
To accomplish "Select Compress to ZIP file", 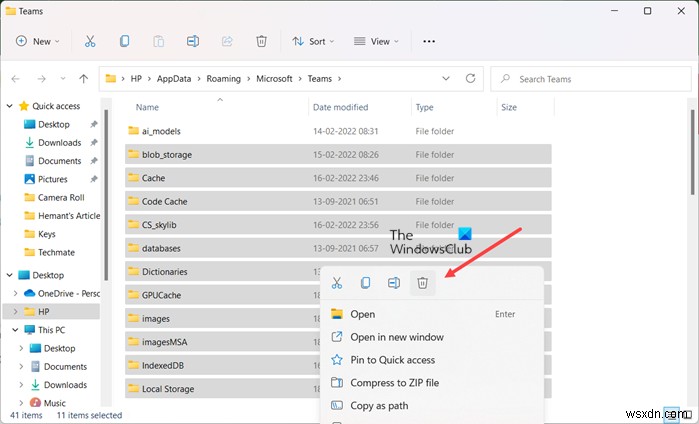I will coord(432,383).
